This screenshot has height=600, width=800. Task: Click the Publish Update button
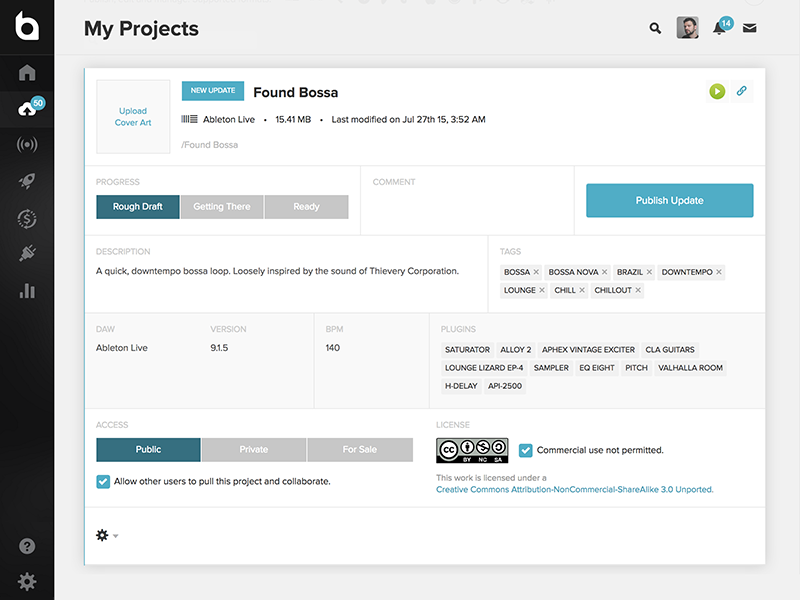[669, 200]
